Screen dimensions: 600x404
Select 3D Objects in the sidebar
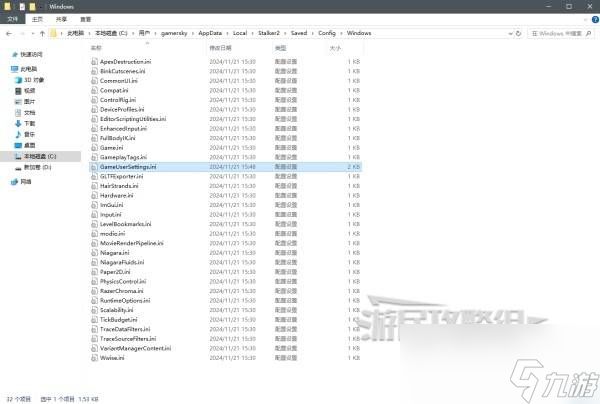coord(31,79)
